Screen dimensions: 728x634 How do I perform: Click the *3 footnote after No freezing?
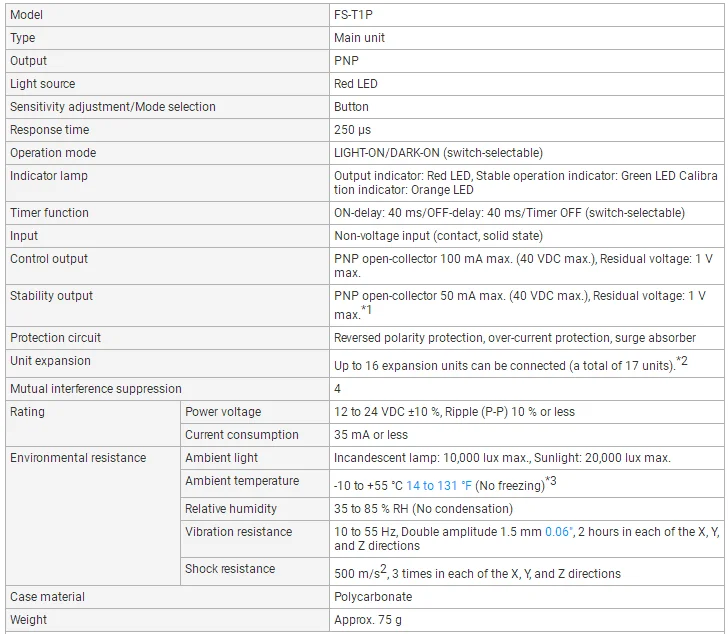click(551, 481)
